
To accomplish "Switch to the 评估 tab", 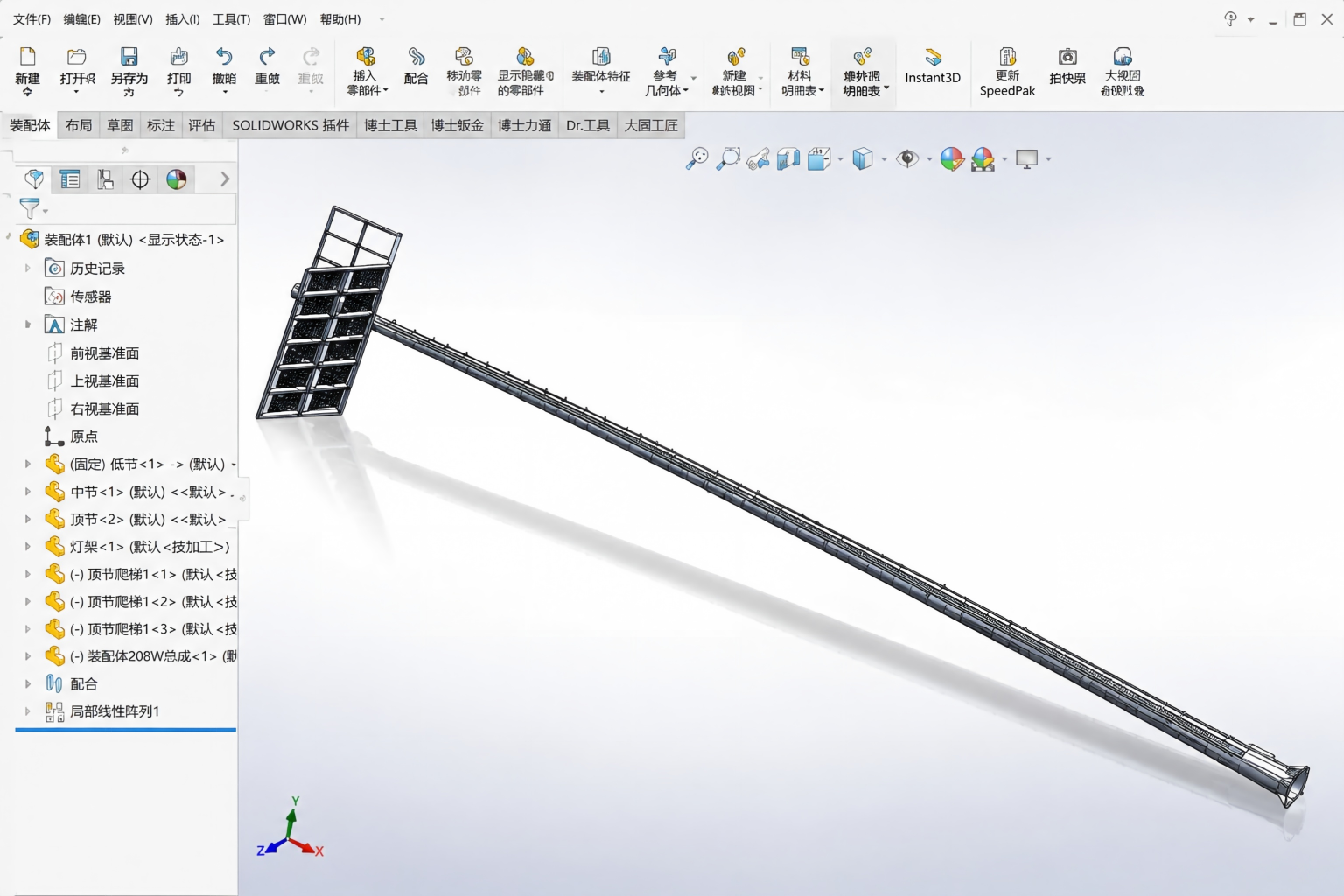I will click(x=201, y=125).
